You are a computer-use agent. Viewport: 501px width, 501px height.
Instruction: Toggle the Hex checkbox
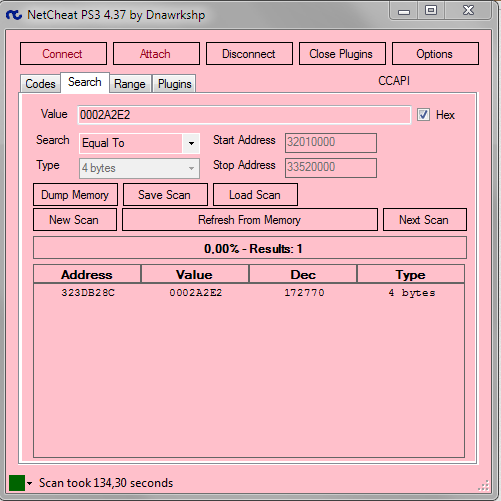pyautogui.click(x=423, y=115)
